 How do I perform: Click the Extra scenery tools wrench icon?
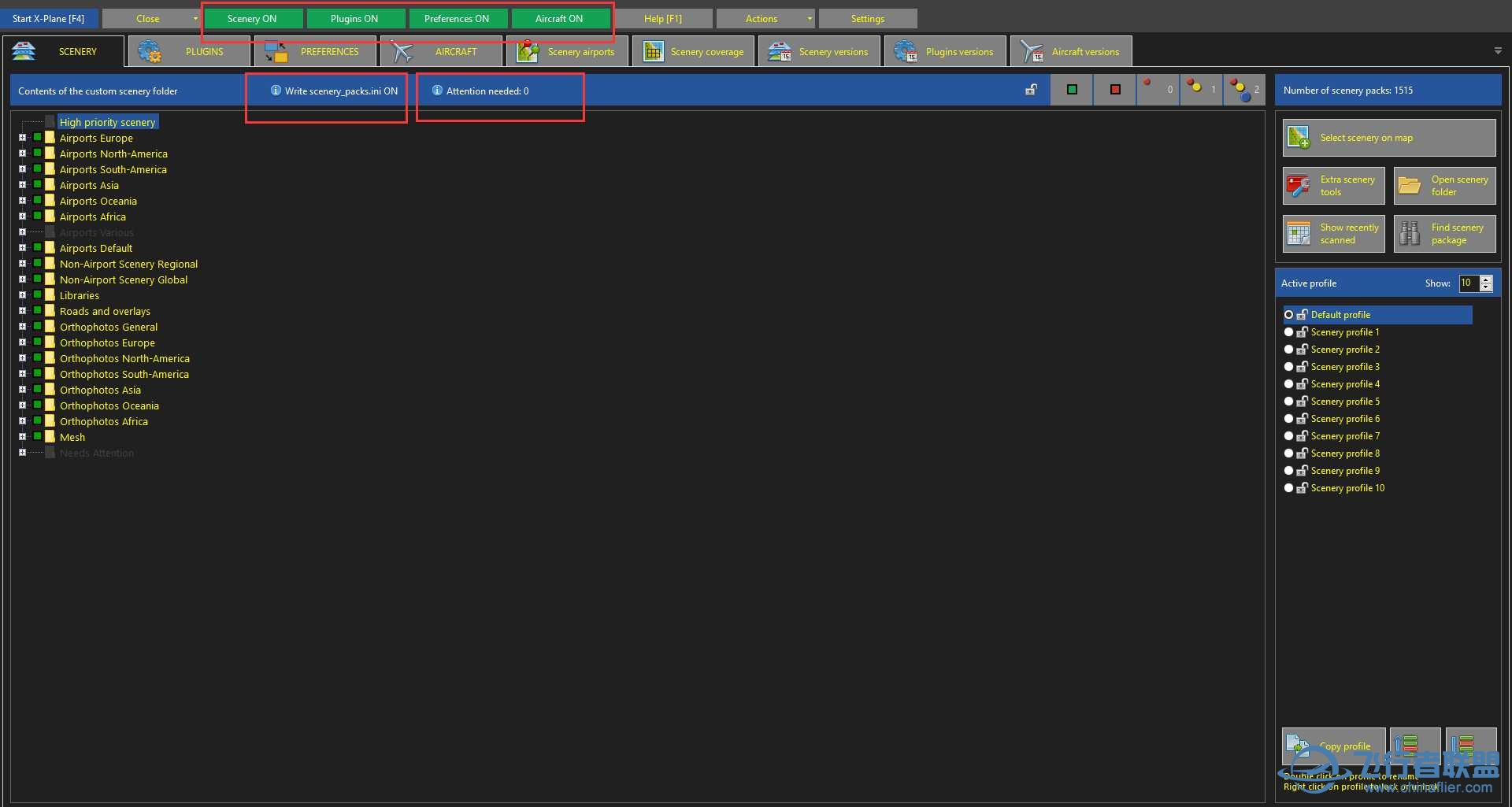(x=1299, y=186)
